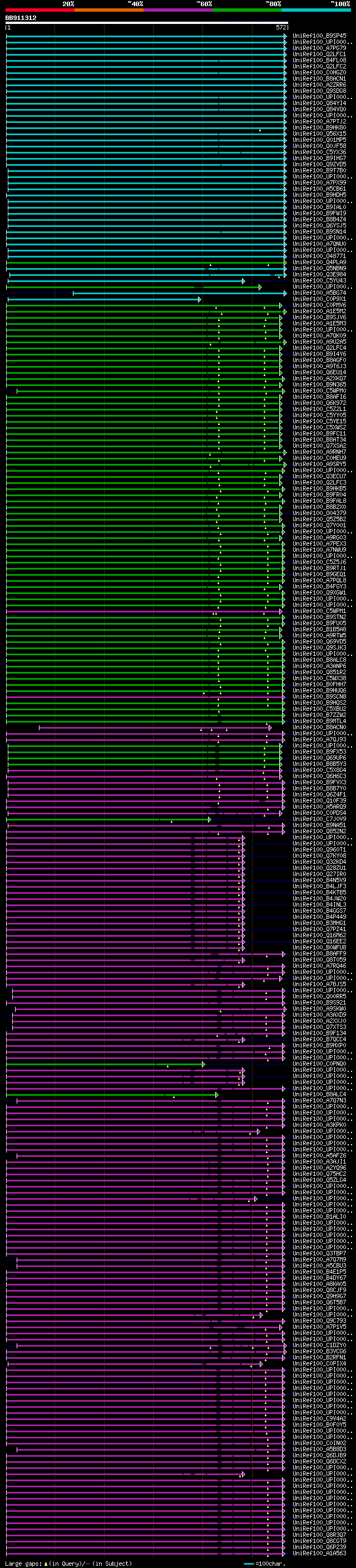356x1568 pixels.
Task: Select hit label UniRef100_B8ACN0
Action: (x=319, y=728)
